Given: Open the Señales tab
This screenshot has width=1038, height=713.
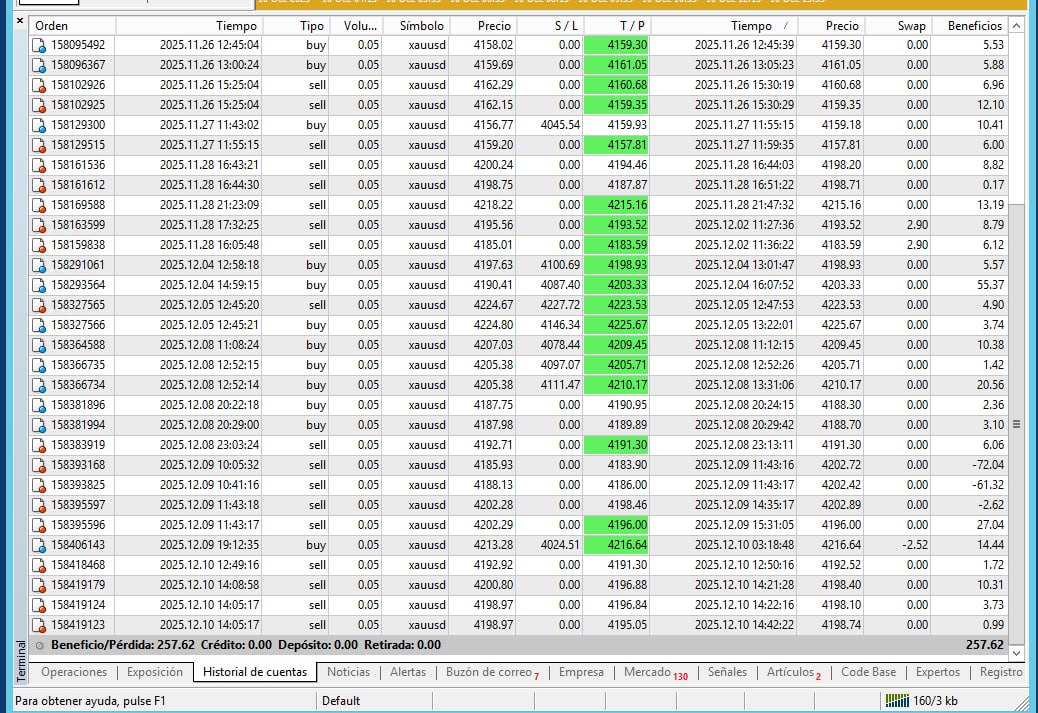Looking at the screenshot, I should (x=727, y=673).
